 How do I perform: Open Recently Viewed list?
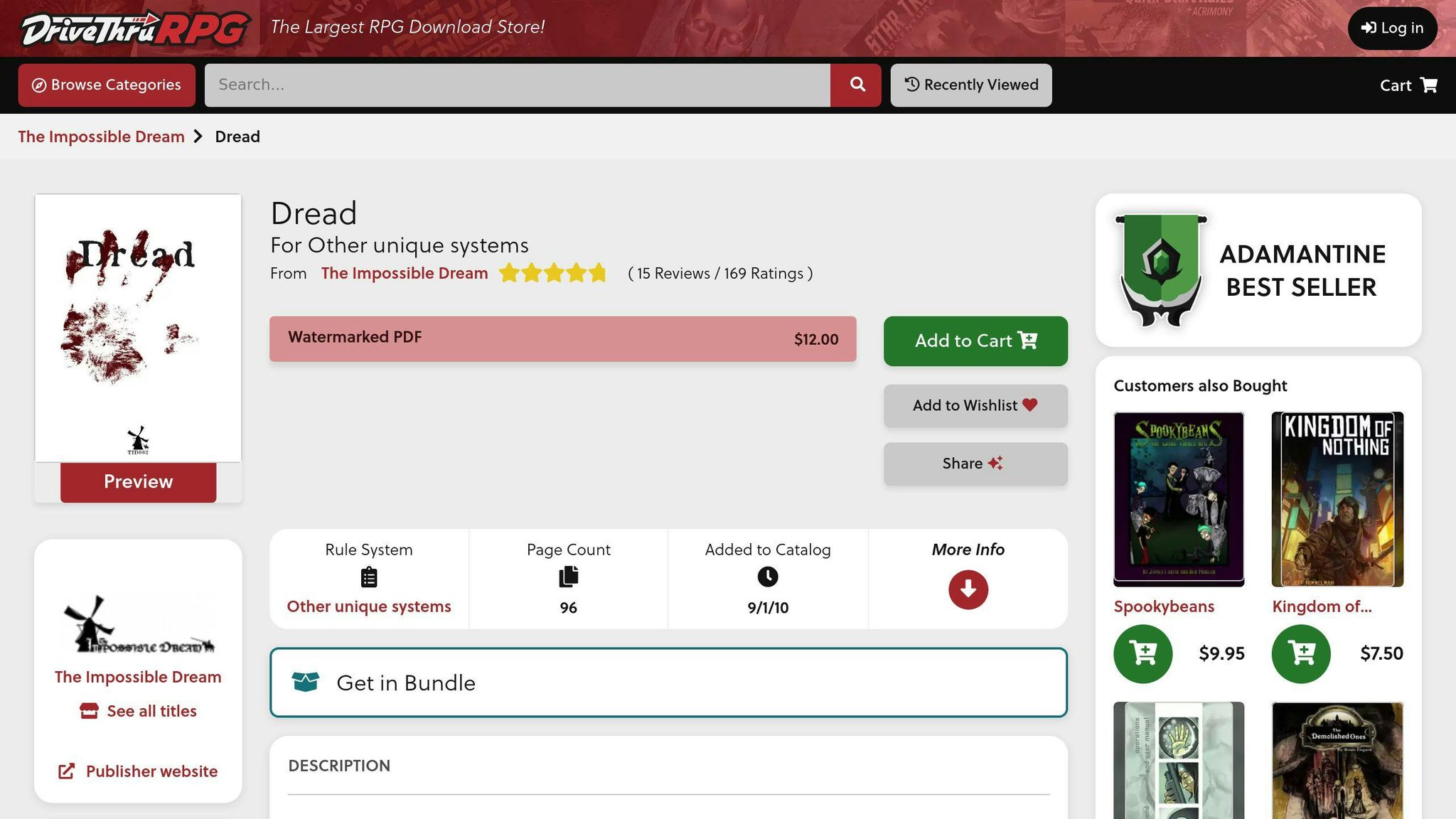971,85
